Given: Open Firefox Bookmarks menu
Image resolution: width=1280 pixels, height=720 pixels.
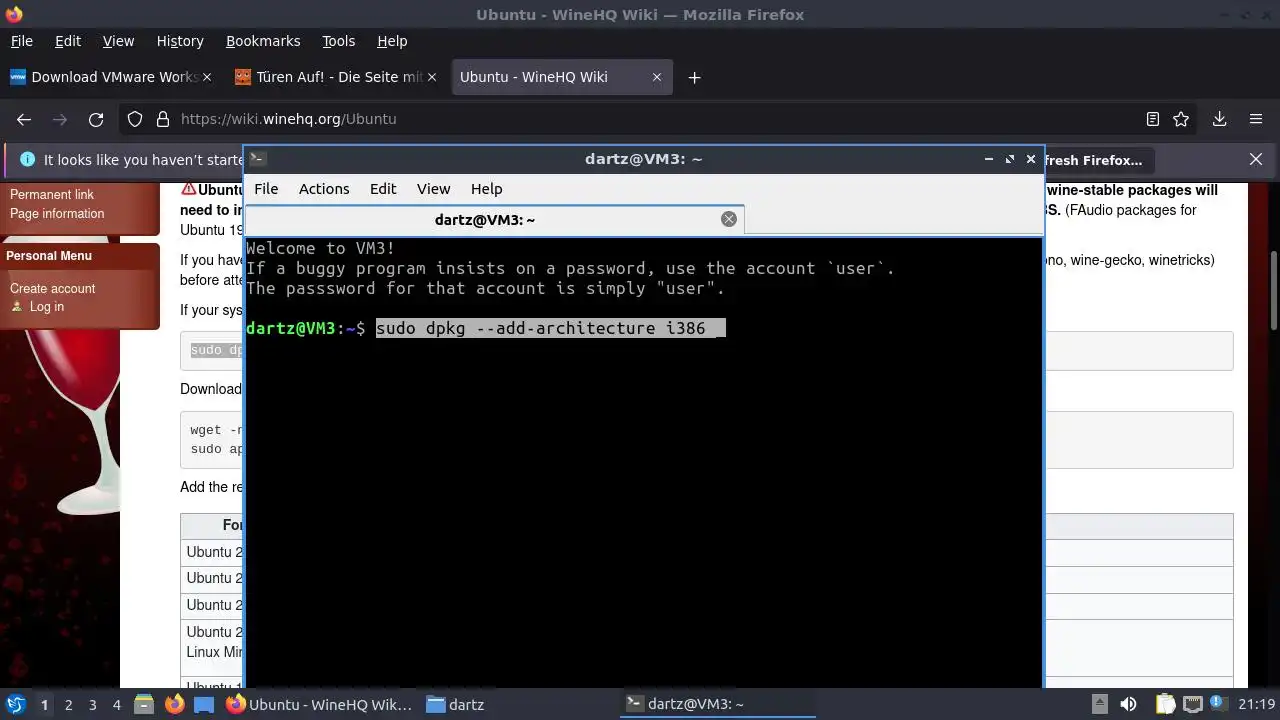Looking at the screenshot, I should 263,41.
